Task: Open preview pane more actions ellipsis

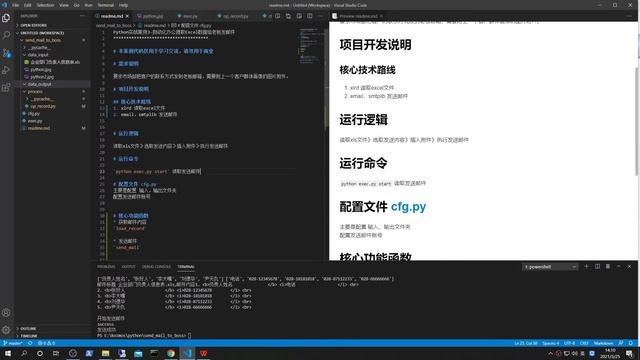Action: [629, 16]
